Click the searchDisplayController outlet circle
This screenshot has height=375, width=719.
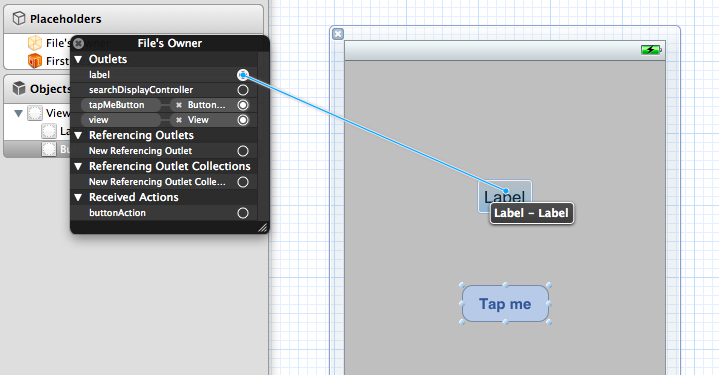243,90
